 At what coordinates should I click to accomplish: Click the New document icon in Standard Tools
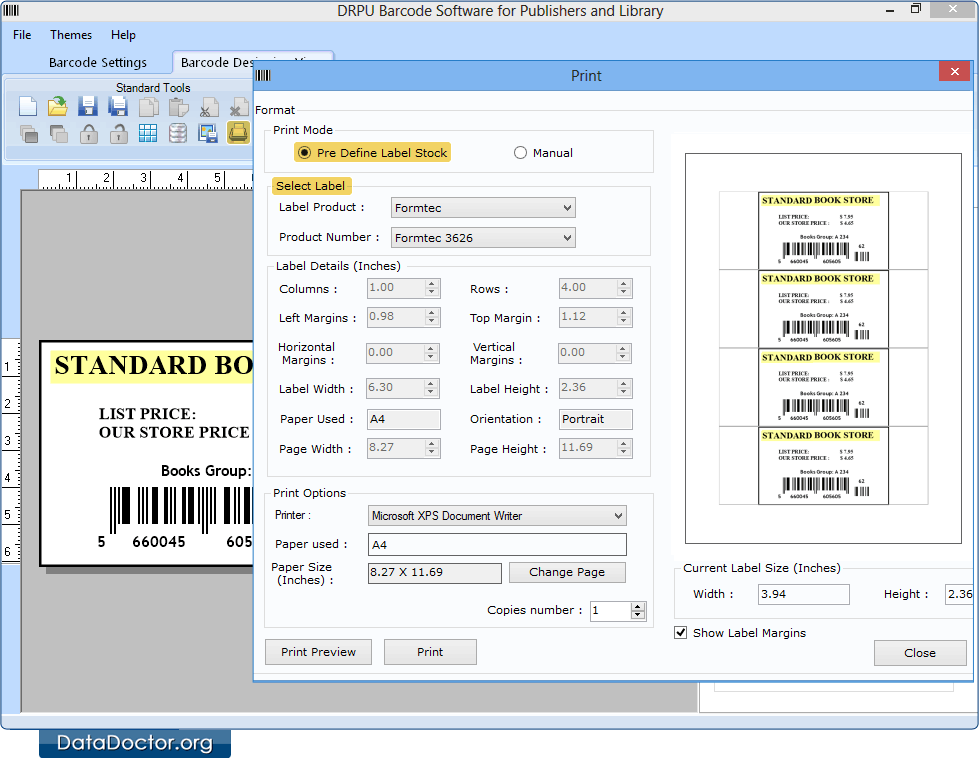[28, 107]
